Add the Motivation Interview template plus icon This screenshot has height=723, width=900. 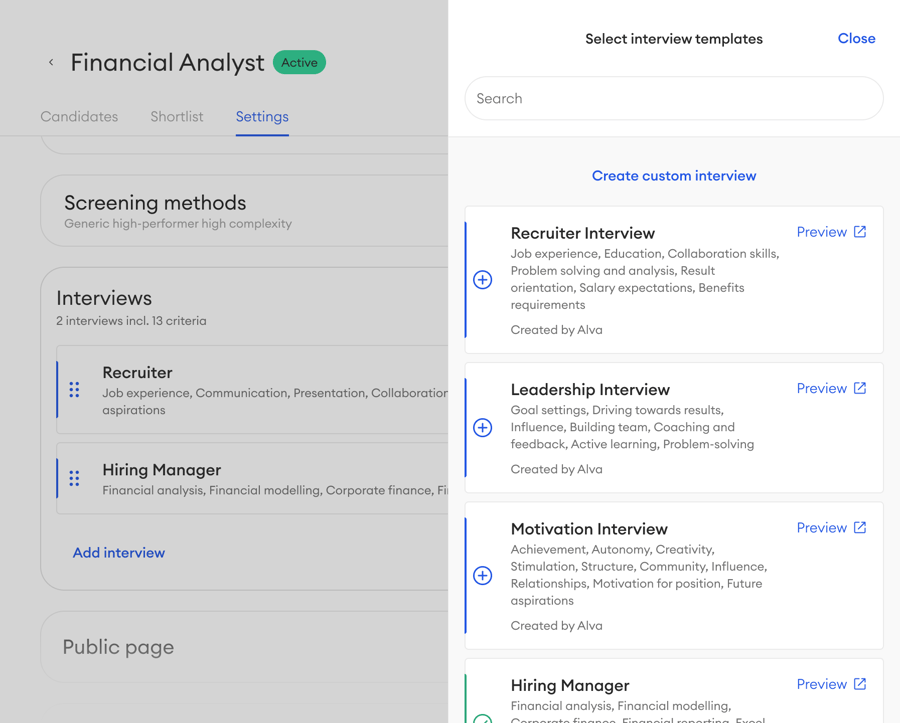482,576
